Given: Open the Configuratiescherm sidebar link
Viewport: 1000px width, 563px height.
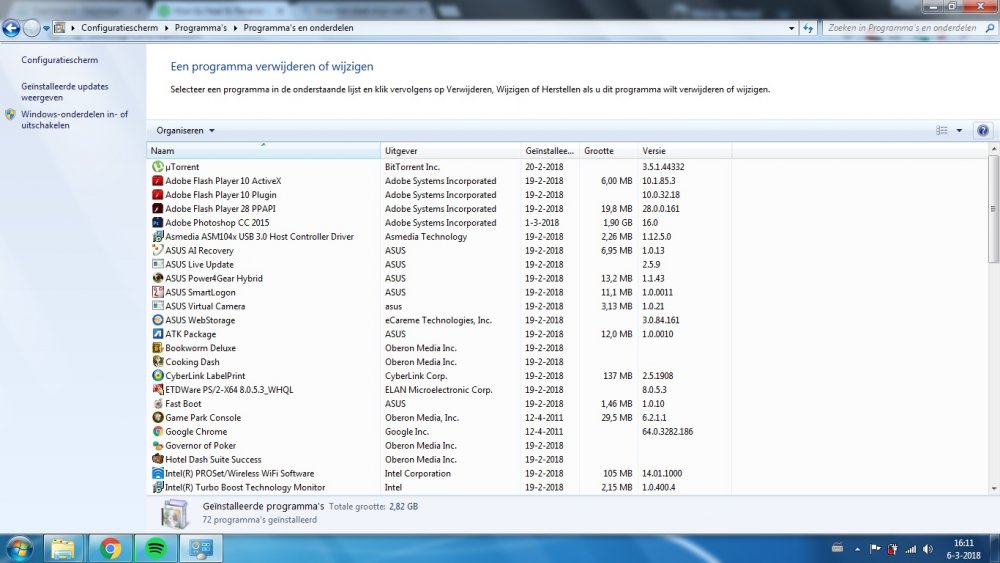Looking at the screenshot, I should 60,61.
